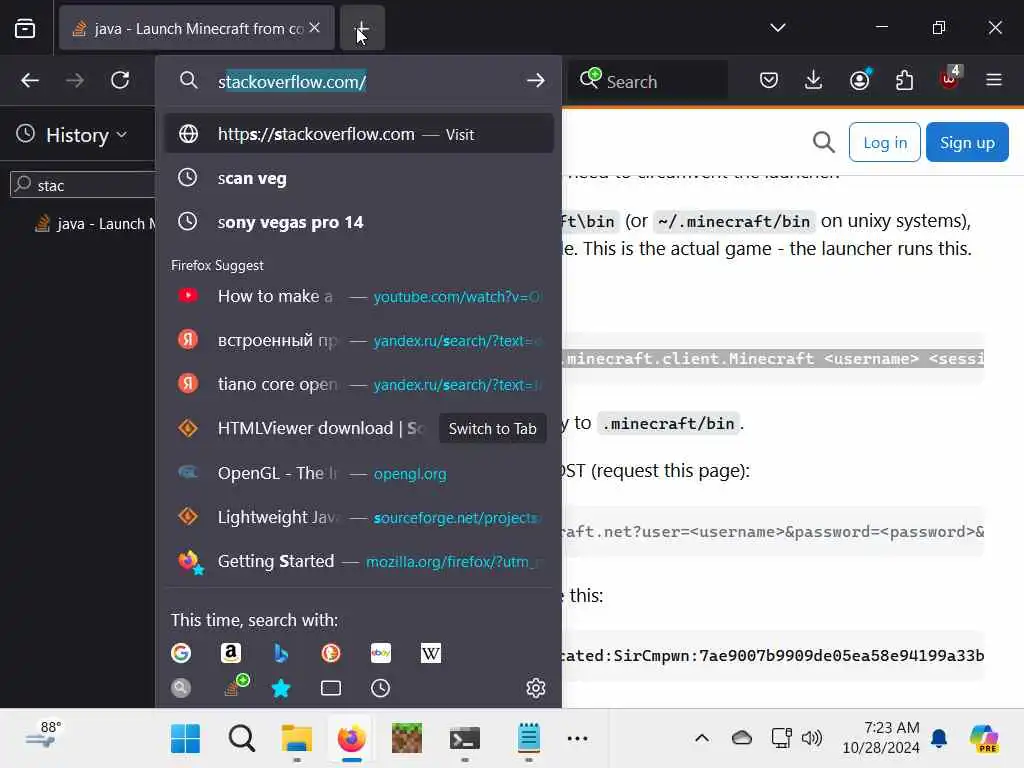Search this time with Amazon
The image size is (1024, 768).
(x=231, y=653)
